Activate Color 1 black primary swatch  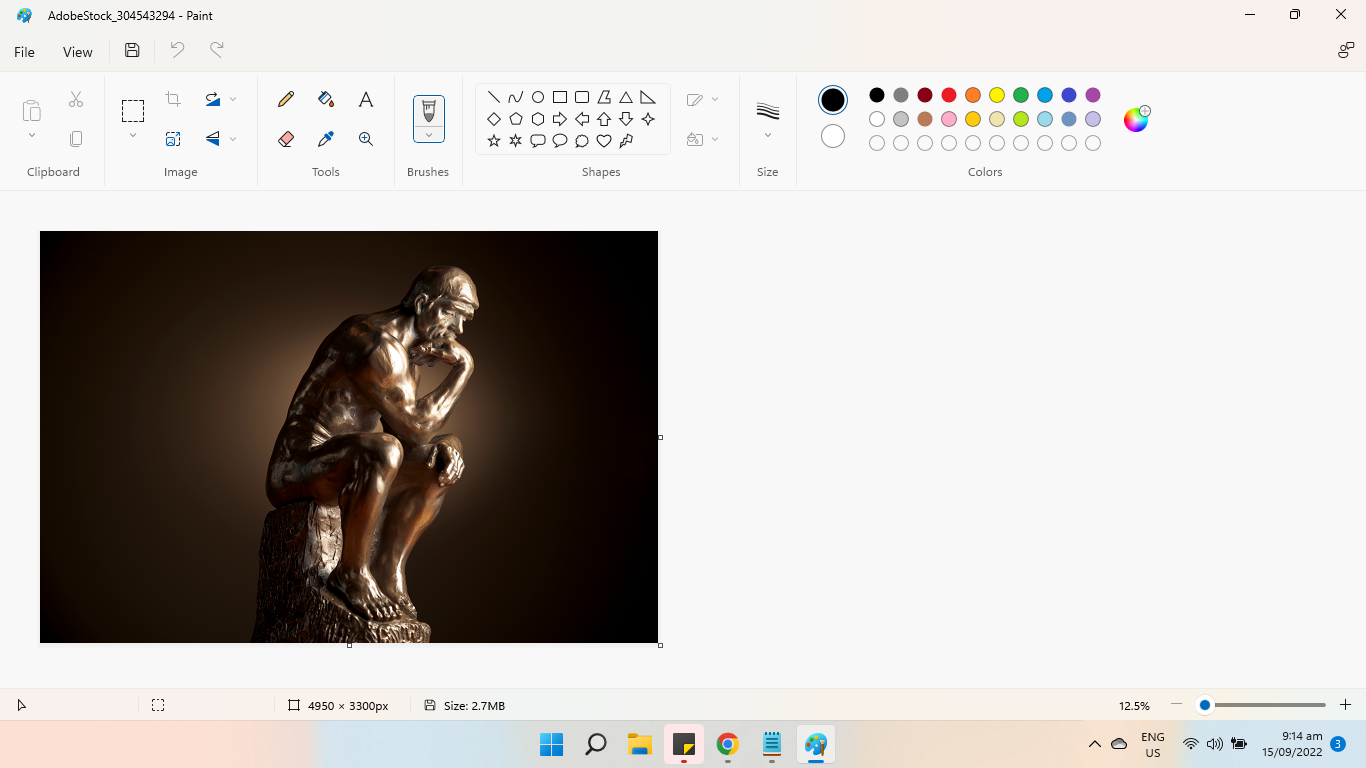(833, 100)
